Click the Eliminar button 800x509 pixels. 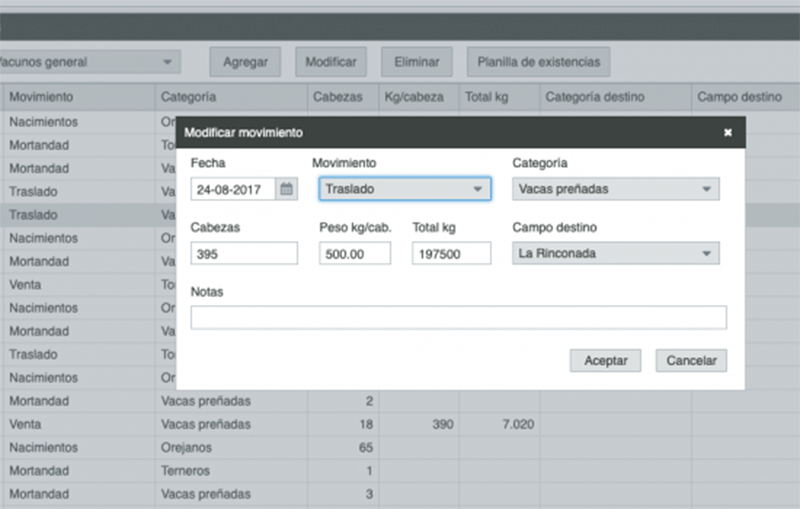(417, 62)
